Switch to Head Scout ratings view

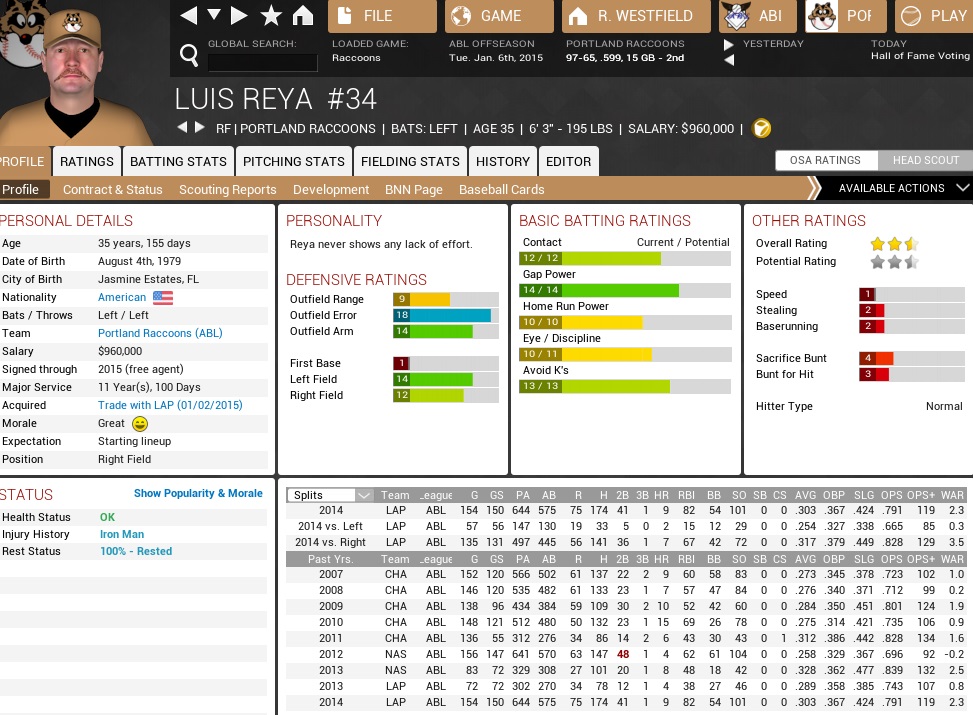click(x=925, y=160)
